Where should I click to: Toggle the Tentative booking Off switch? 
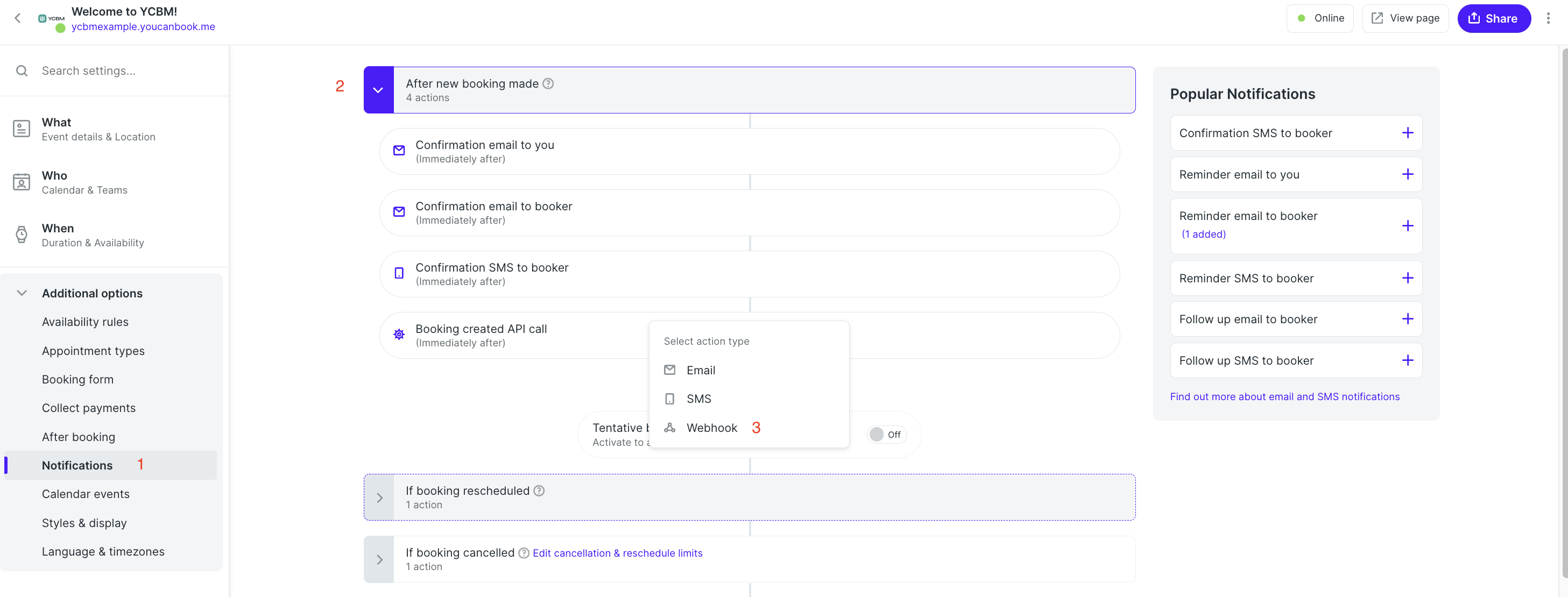point(886,435)
